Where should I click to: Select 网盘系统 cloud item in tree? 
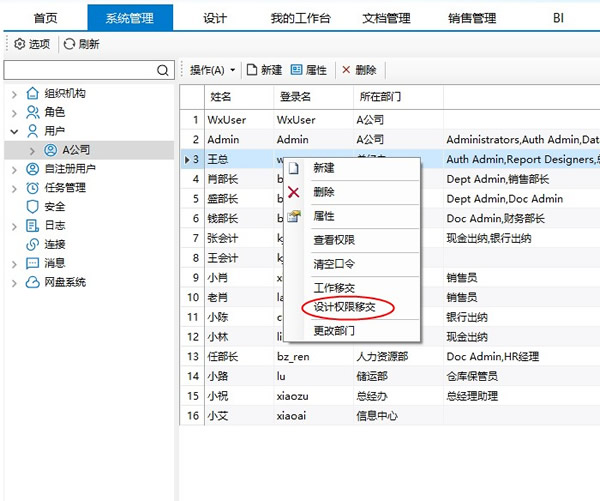point(72,282)
